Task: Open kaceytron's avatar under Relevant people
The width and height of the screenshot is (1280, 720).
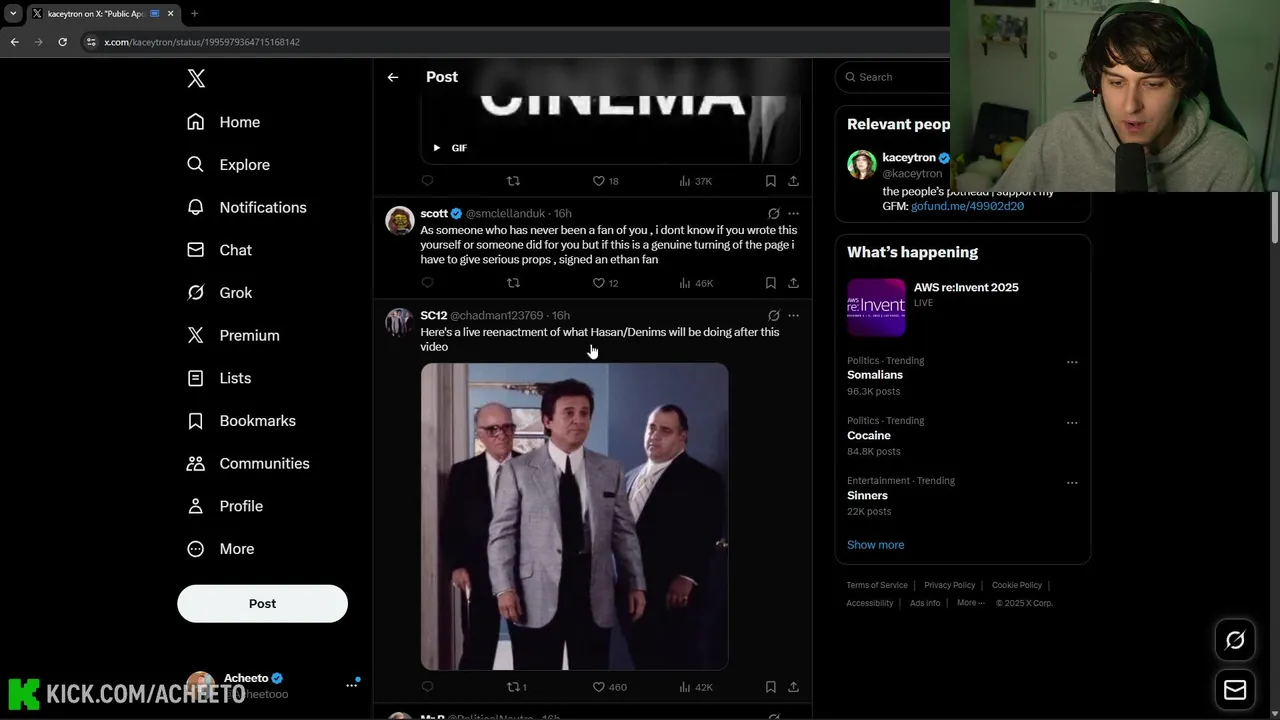Action: click(x=862, y=165)
